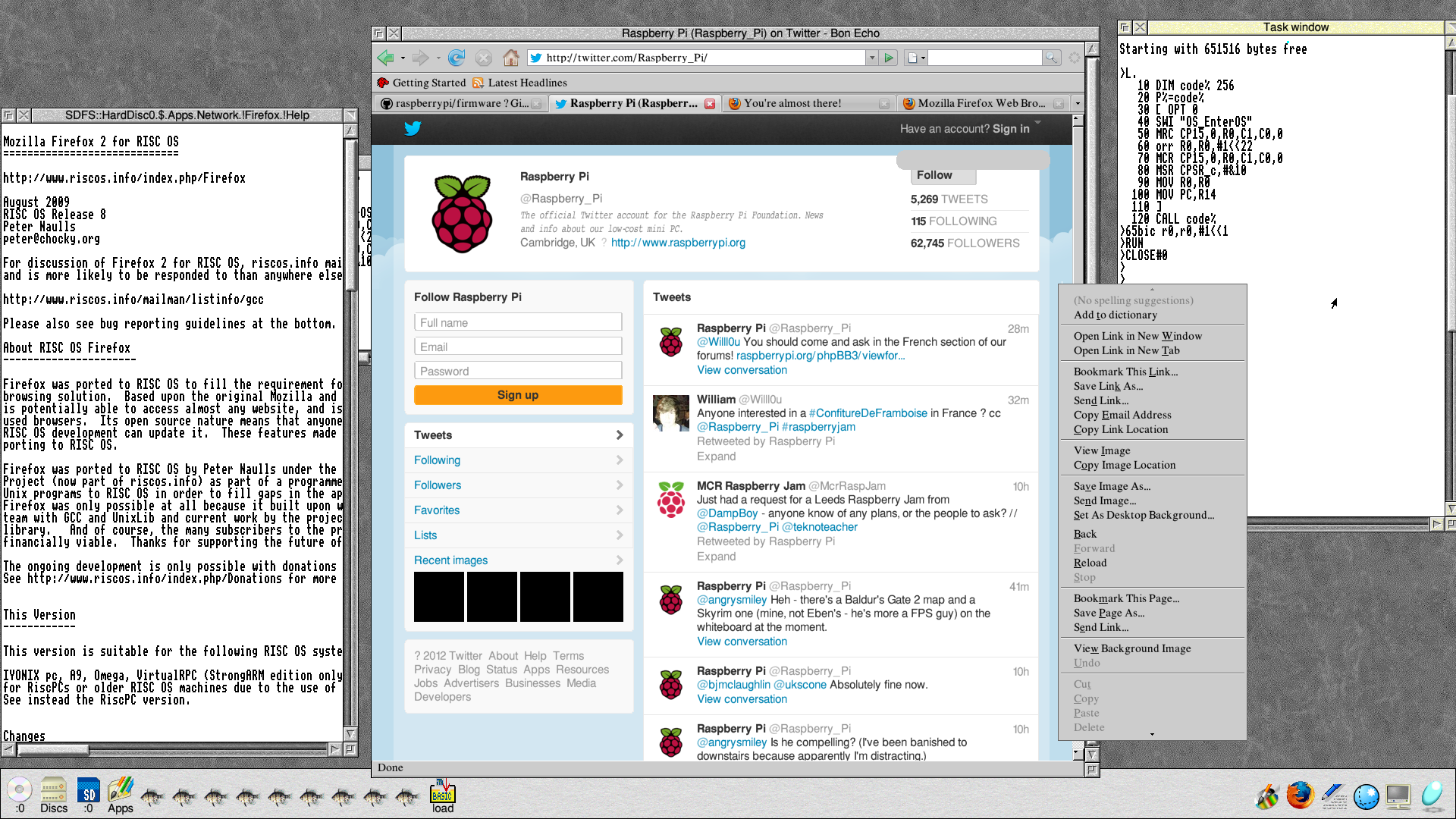Open the Getting Started bookmark
Image resolution: width=1456 pixels, height=819 pixels.
[422, 83]
